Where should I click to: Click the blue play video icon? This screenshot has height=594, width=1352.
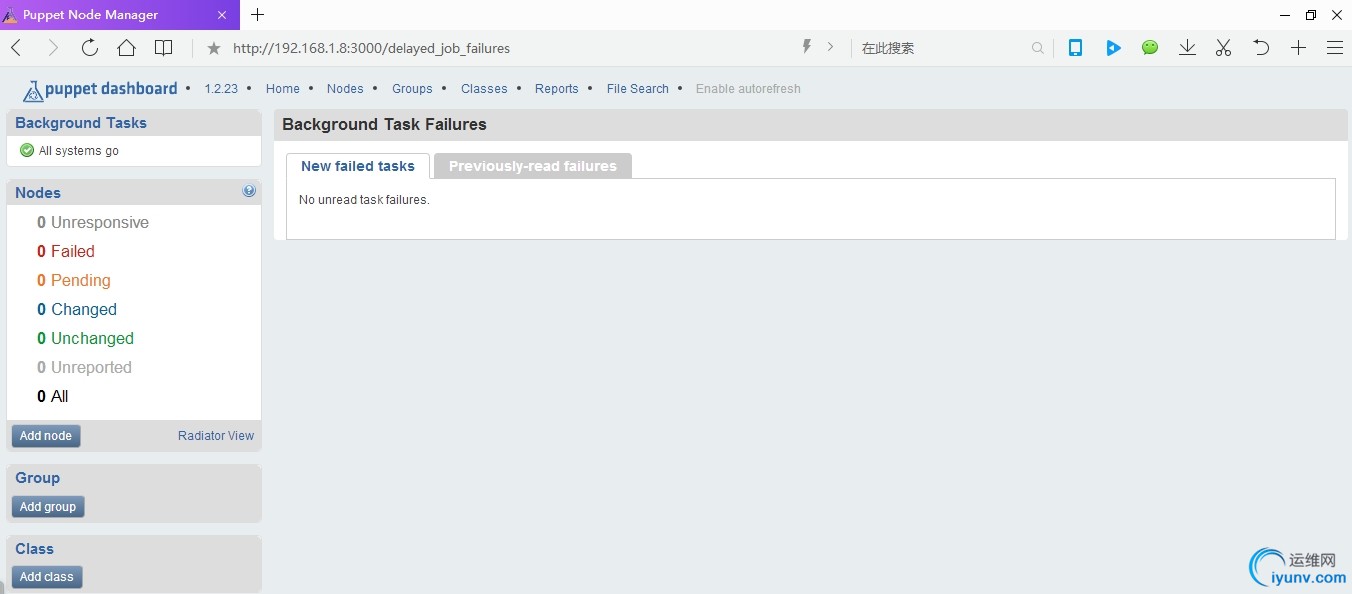pos(1113,48)
